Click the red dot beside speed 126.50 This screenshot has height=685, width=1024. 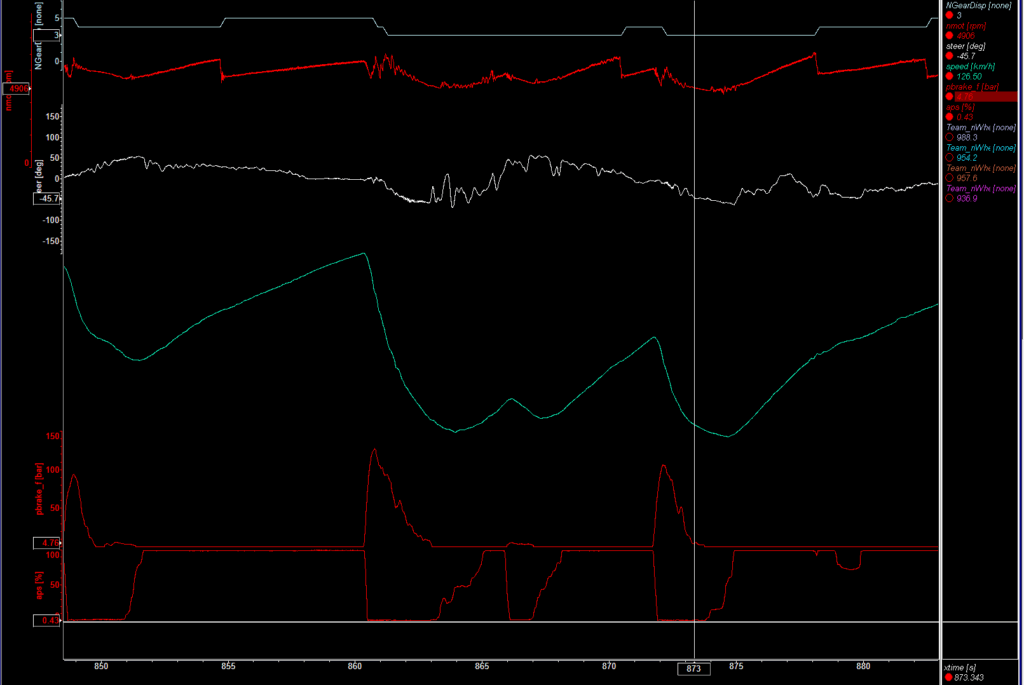(949, 76)
